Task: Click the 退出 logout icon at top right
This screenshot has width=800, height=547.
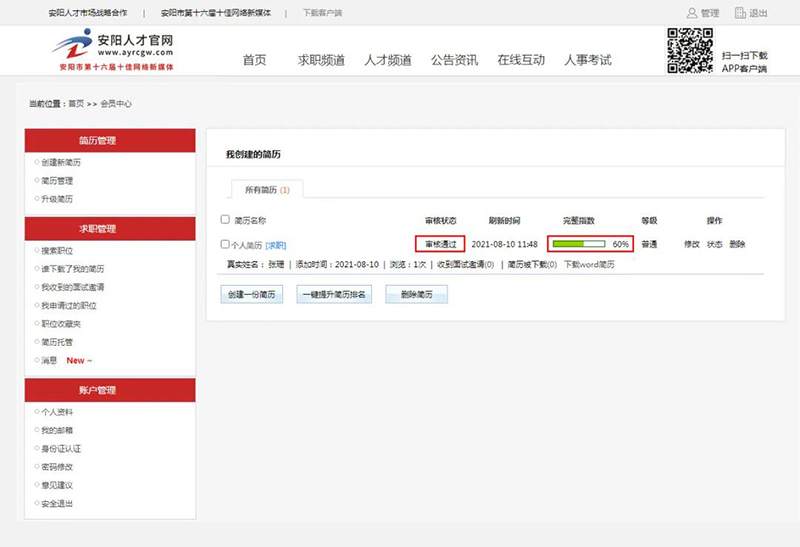Action: click(x=740, y=13)
